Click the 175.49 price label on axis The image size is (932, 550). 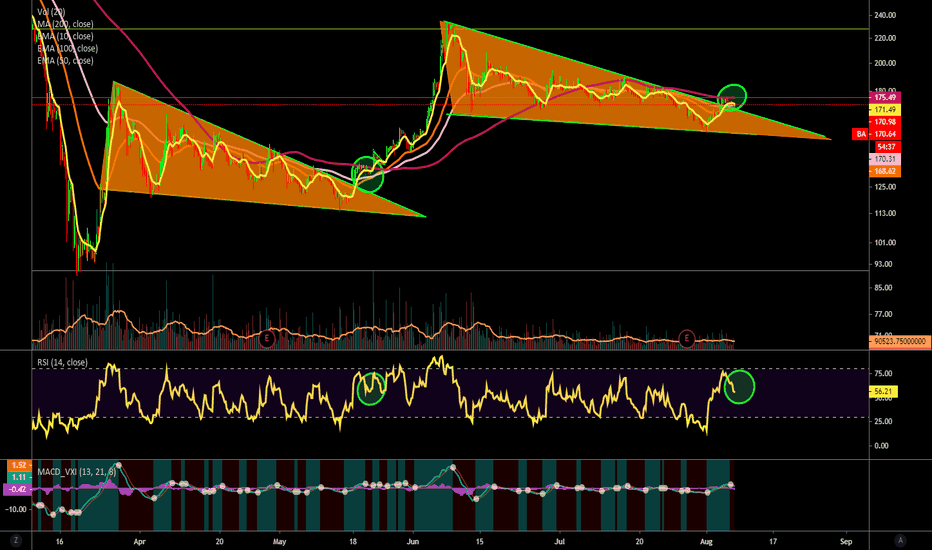(885, 98)
